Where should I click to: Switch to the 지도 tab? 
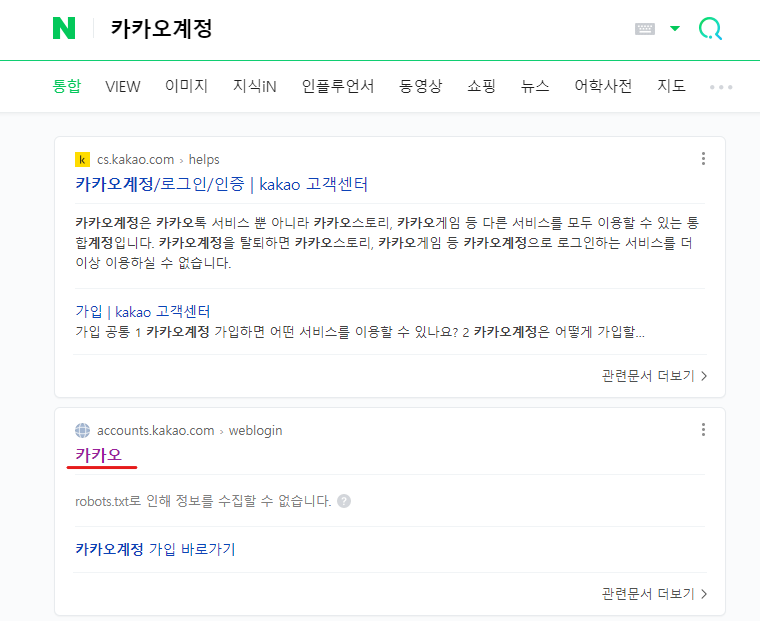(671, 86)
